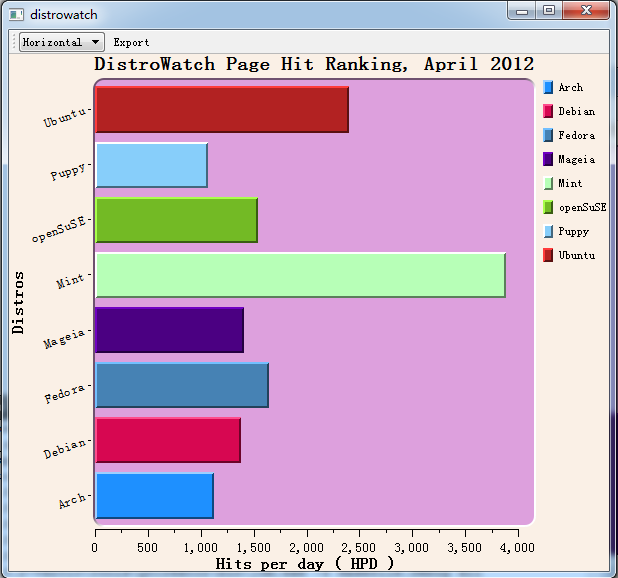Viewport: 618px width, 578px height.
Task: Click the Hits per day (HPD) axis title
Action: tap(305, 563)
